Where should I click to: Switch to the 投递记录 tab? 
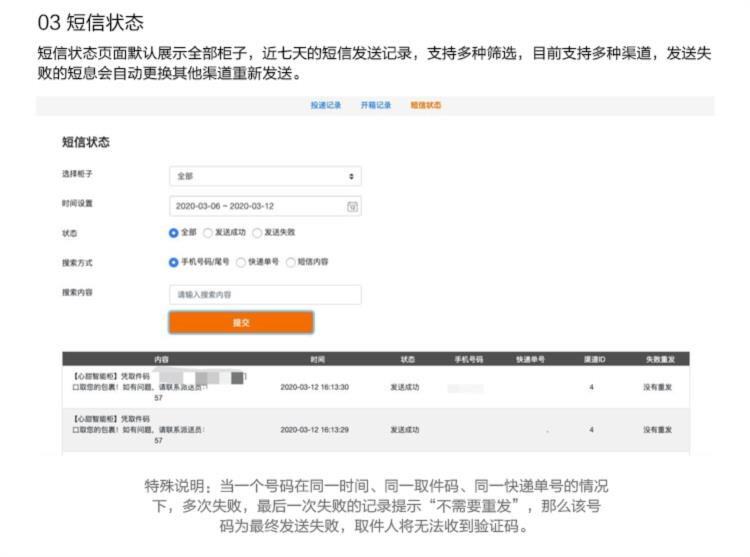pyautogui.click(x=325, y=105)
